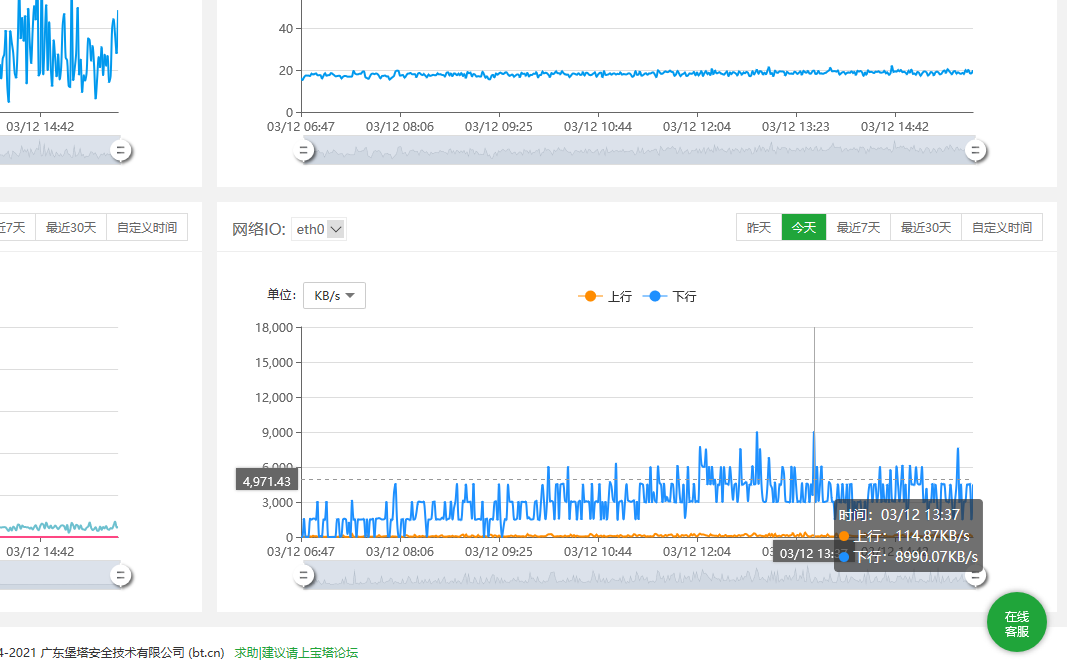Toggle the 上行 legend series
1067x667 pixels.
pyautogui.click(x=605, y=296)
